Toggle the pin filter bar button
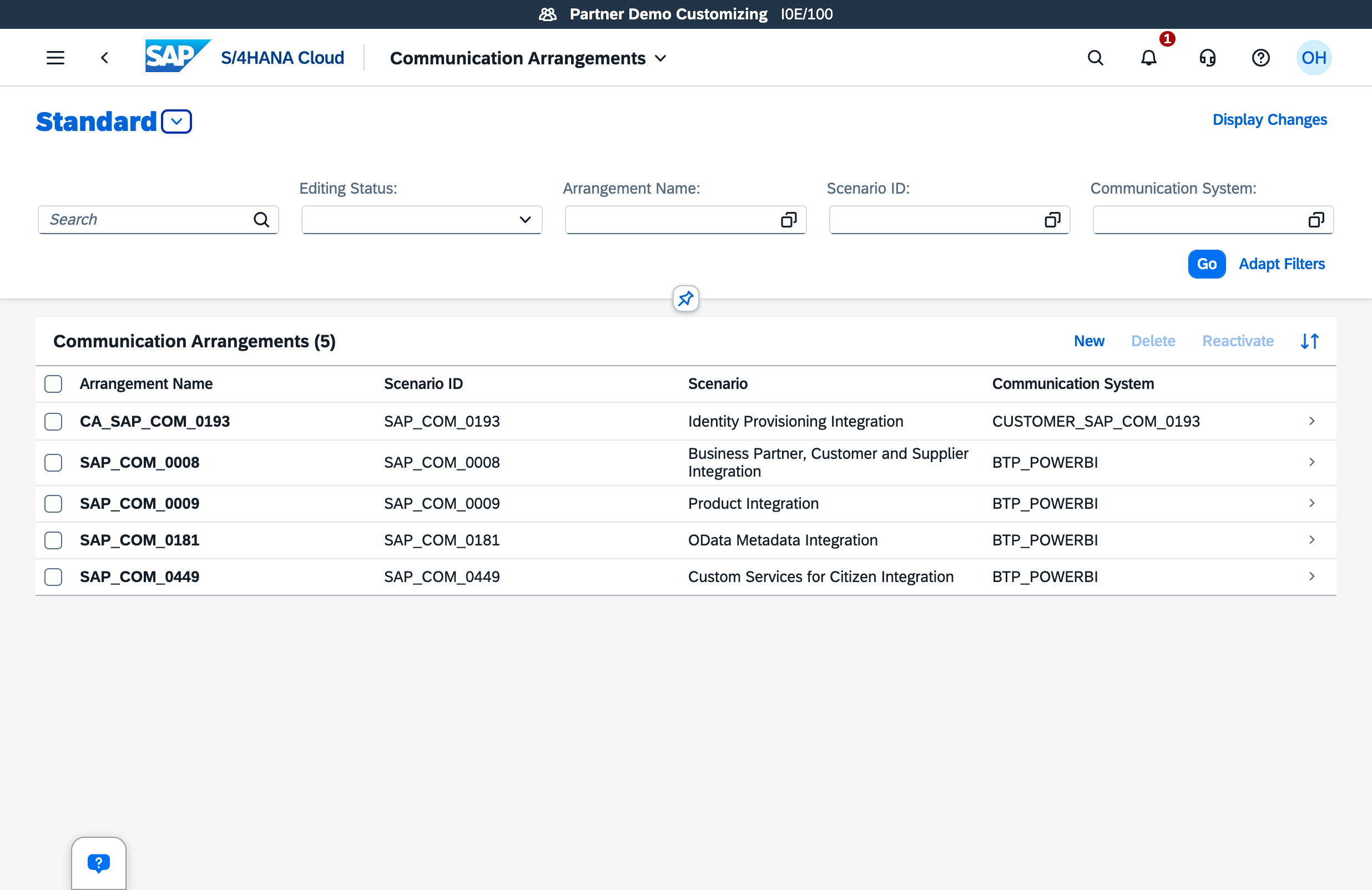 686,299
